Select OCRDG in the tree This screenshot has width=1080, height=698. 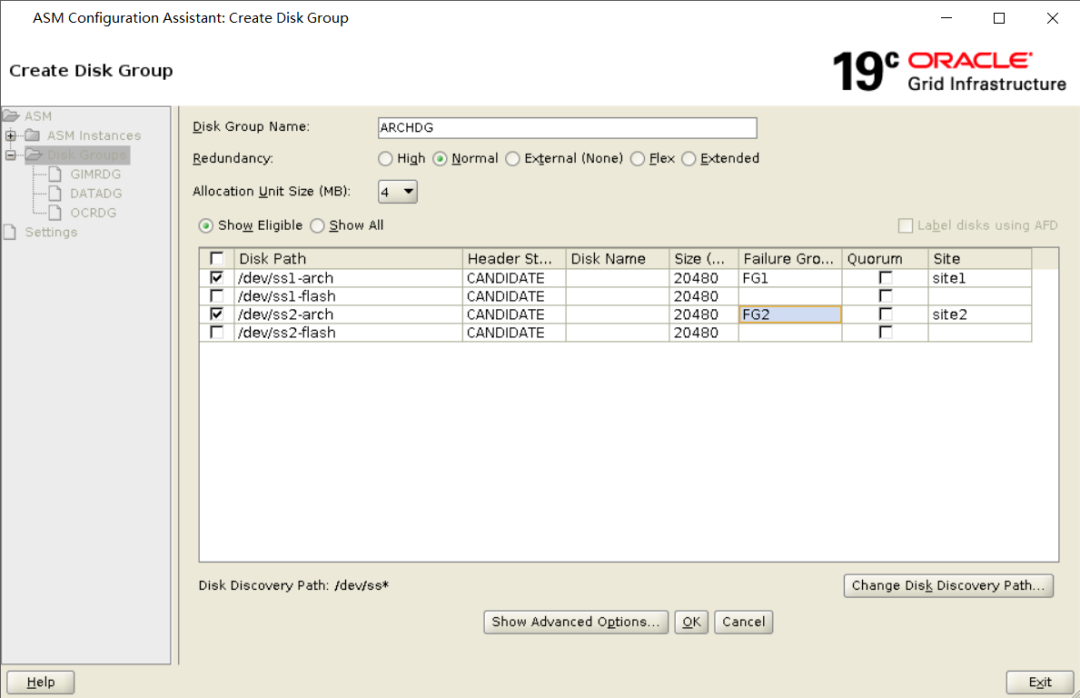[93, 212]
